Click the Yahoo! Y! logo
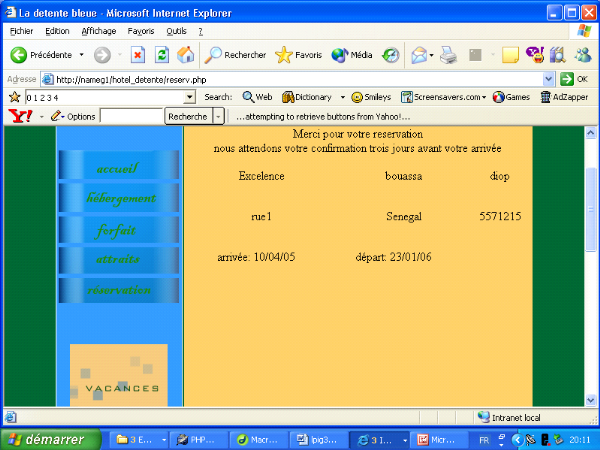The width and height of the screenshot is (600, 450). coord(21,116)
